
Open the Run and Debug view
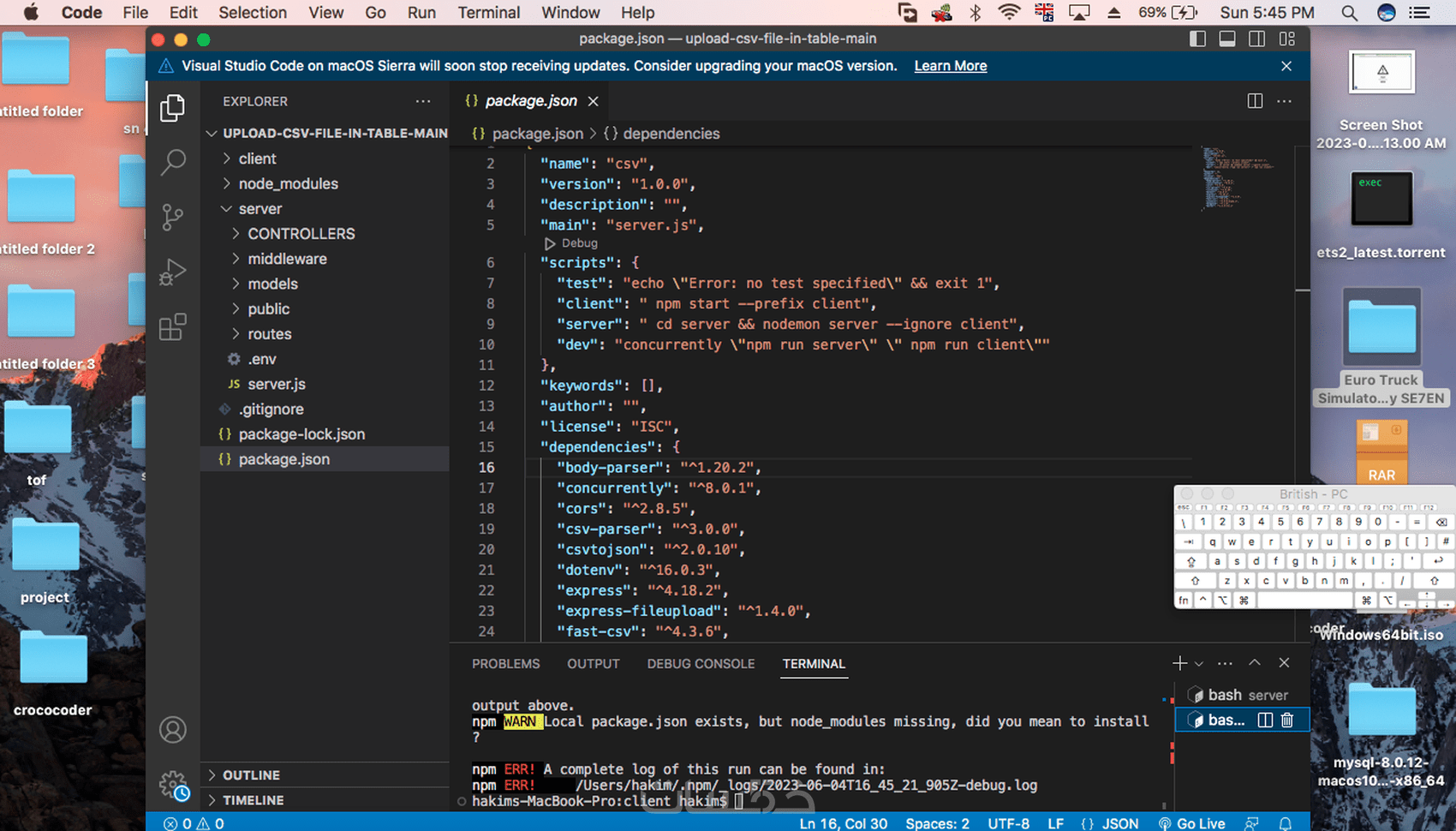173,272
